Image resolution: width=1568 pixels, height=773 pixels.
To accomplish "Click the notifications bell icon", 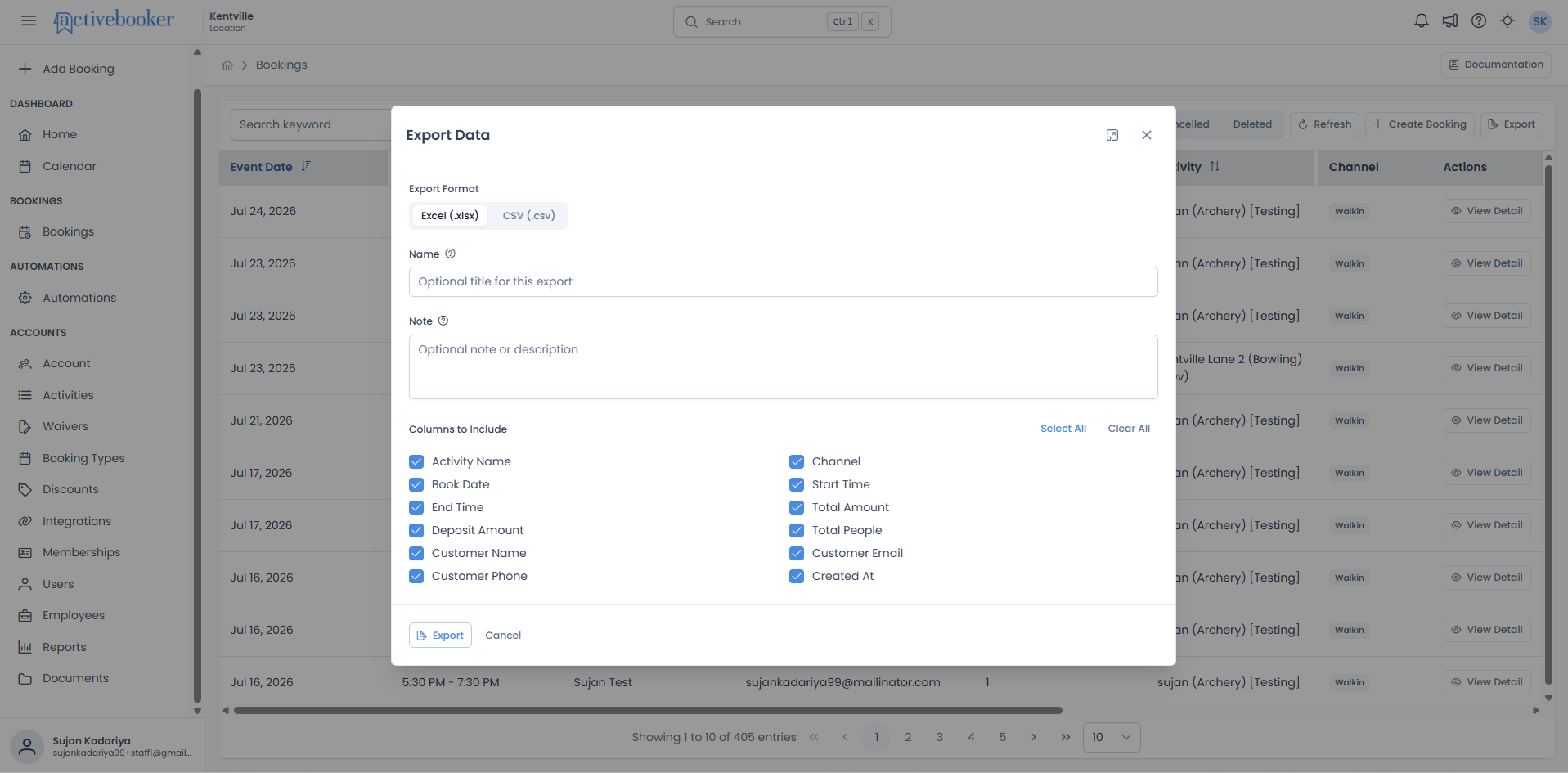I will [1422, 21].
